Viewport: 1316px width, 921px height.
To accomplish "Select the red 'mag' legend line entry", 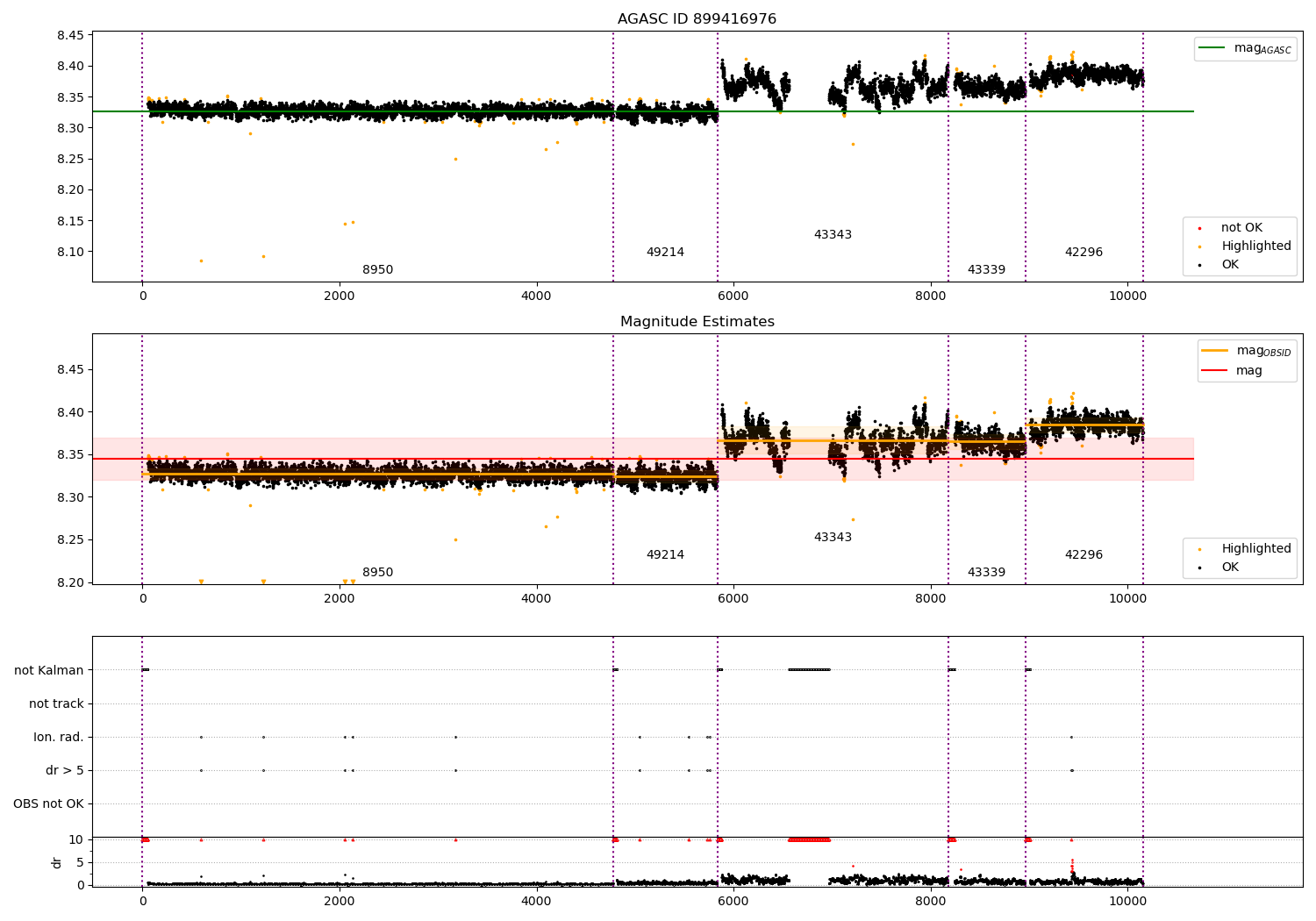I will pyautogui.click(x=1232, y=370).
